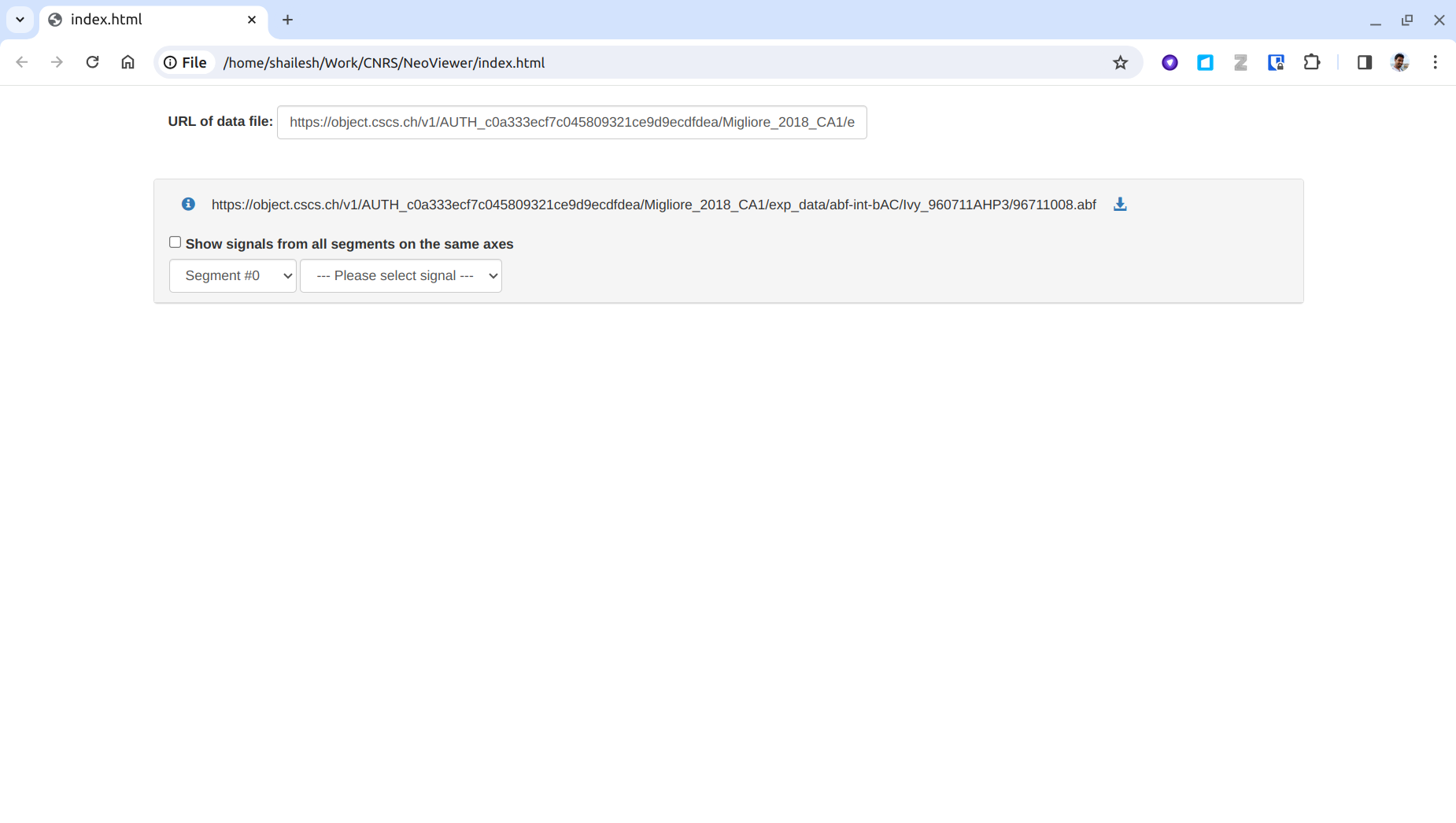Click the blue lock privacy extension icon
Screen dimensions: 1456x823
tap(1276, 62)
